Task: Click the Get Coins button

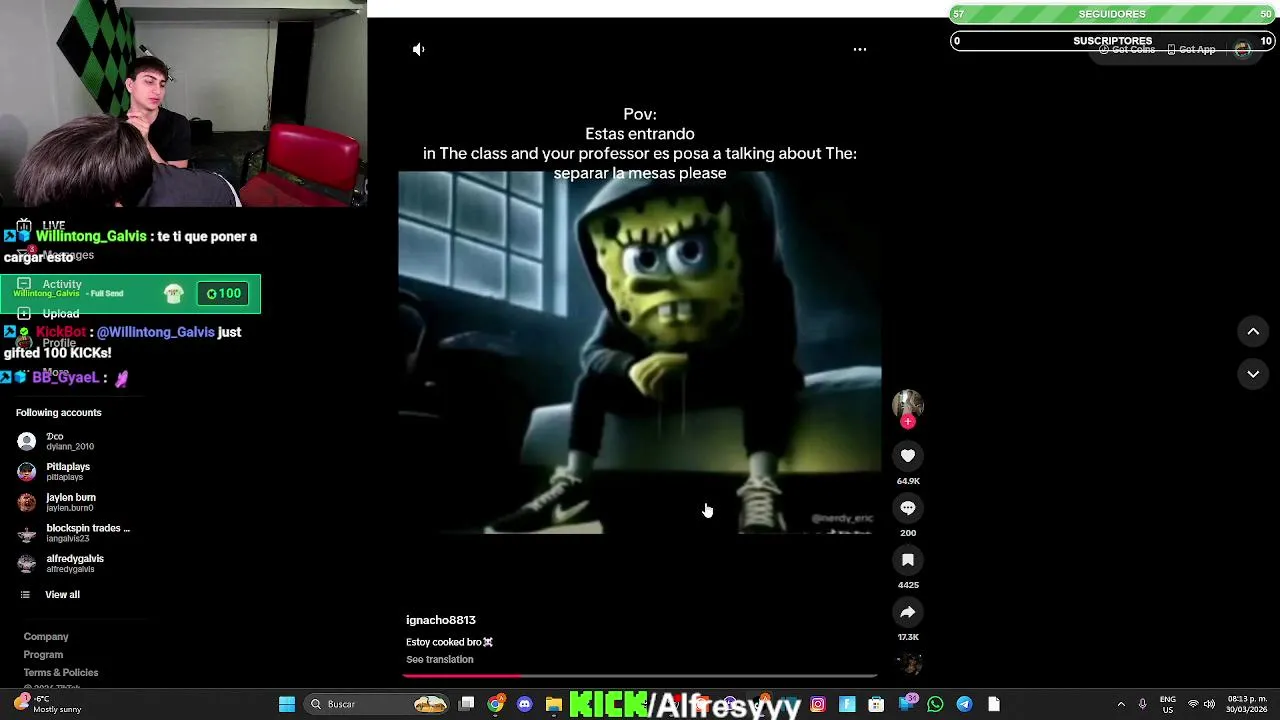Action: pos(1127,50)
